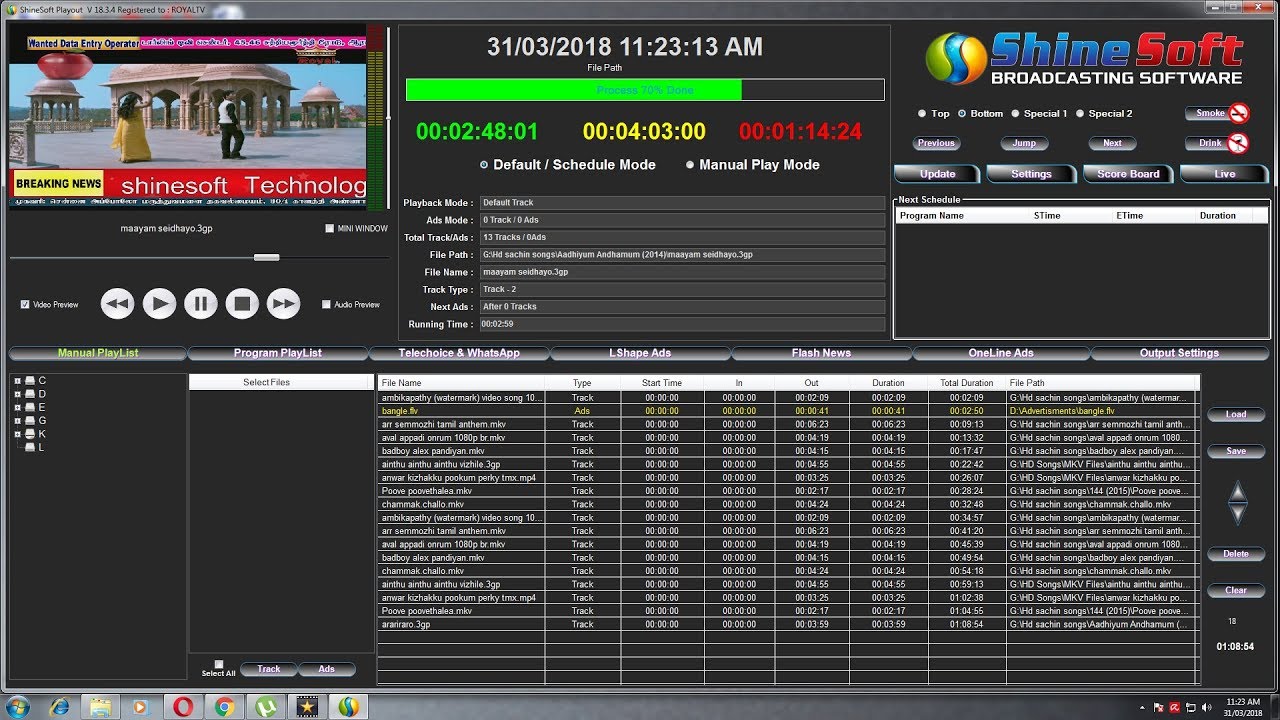Choose Default / Schedule Mode
Viewport: 1280px width, 720px height.
point(484,165)
